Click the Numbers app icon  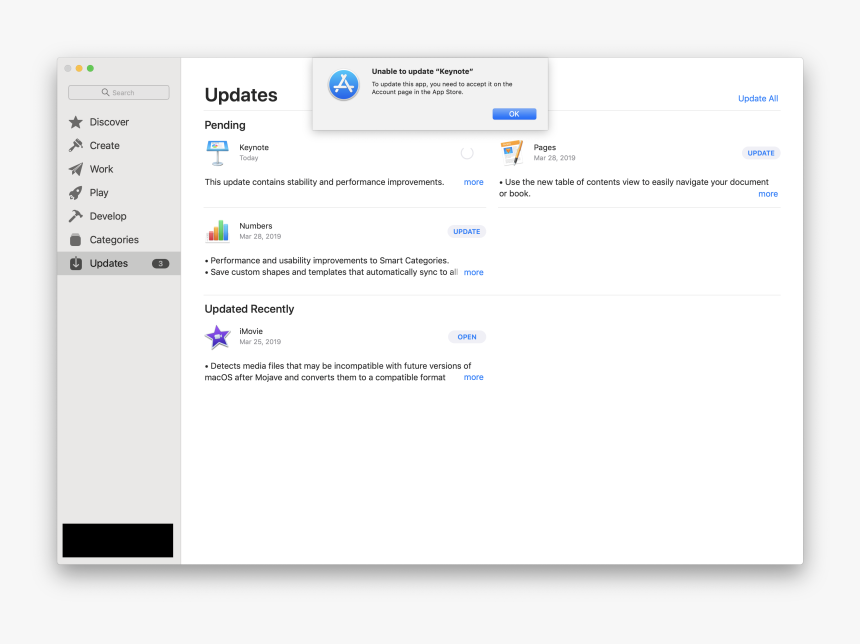(218, 231)
